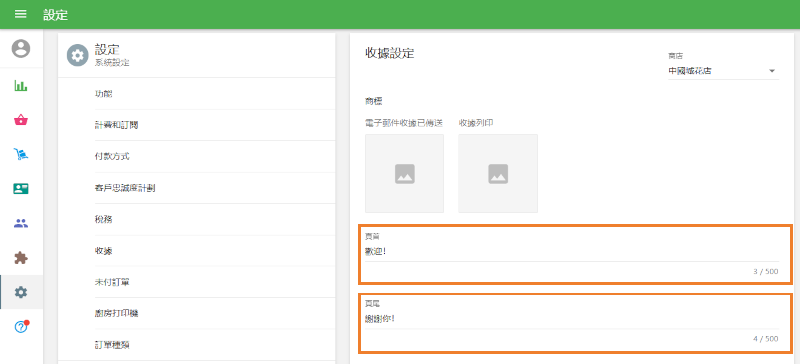Click the header field containing 歡迎!

pos(572,252)
